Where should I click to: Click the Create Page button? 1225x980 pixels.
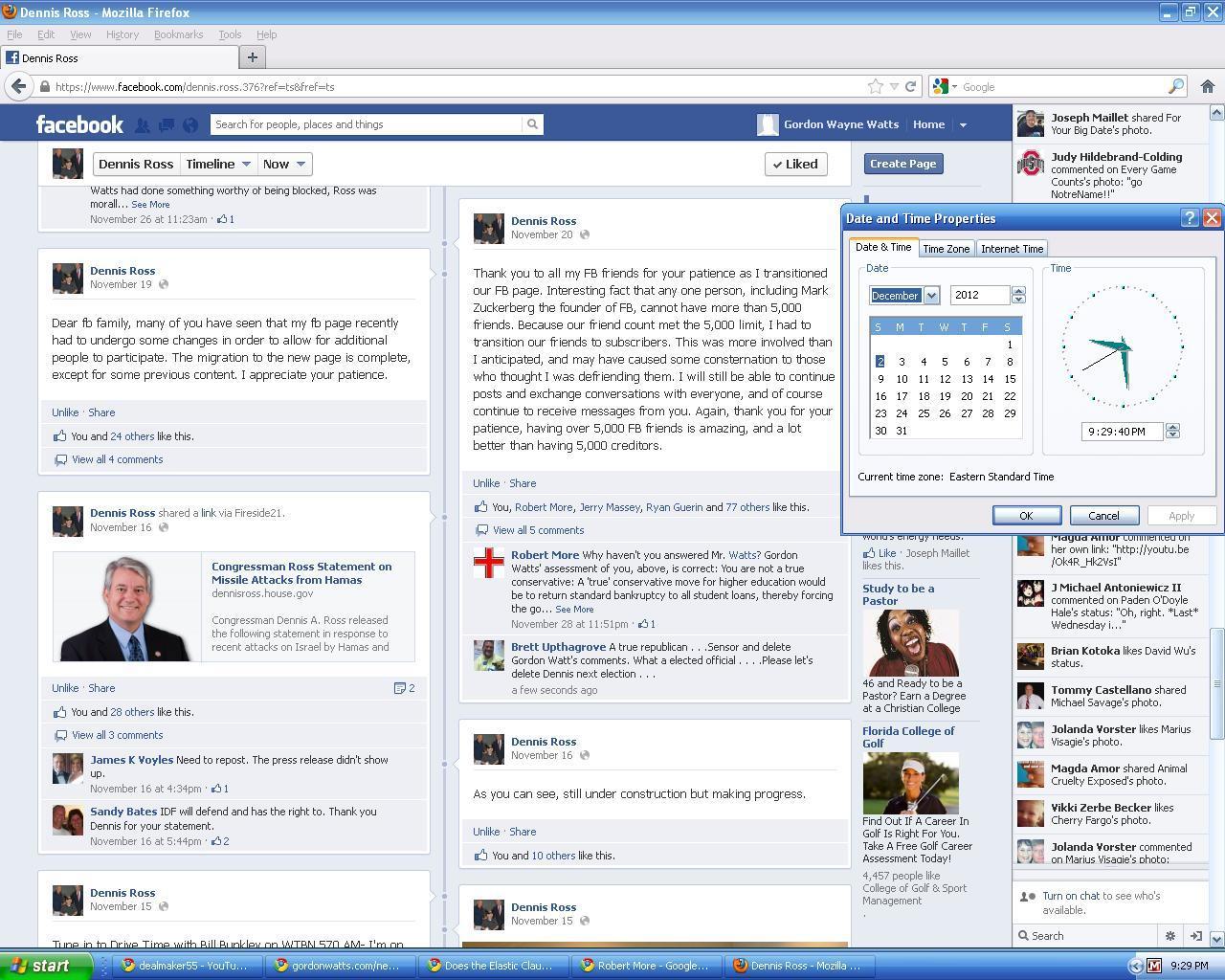pyautogui.click(x=902, y=164)
